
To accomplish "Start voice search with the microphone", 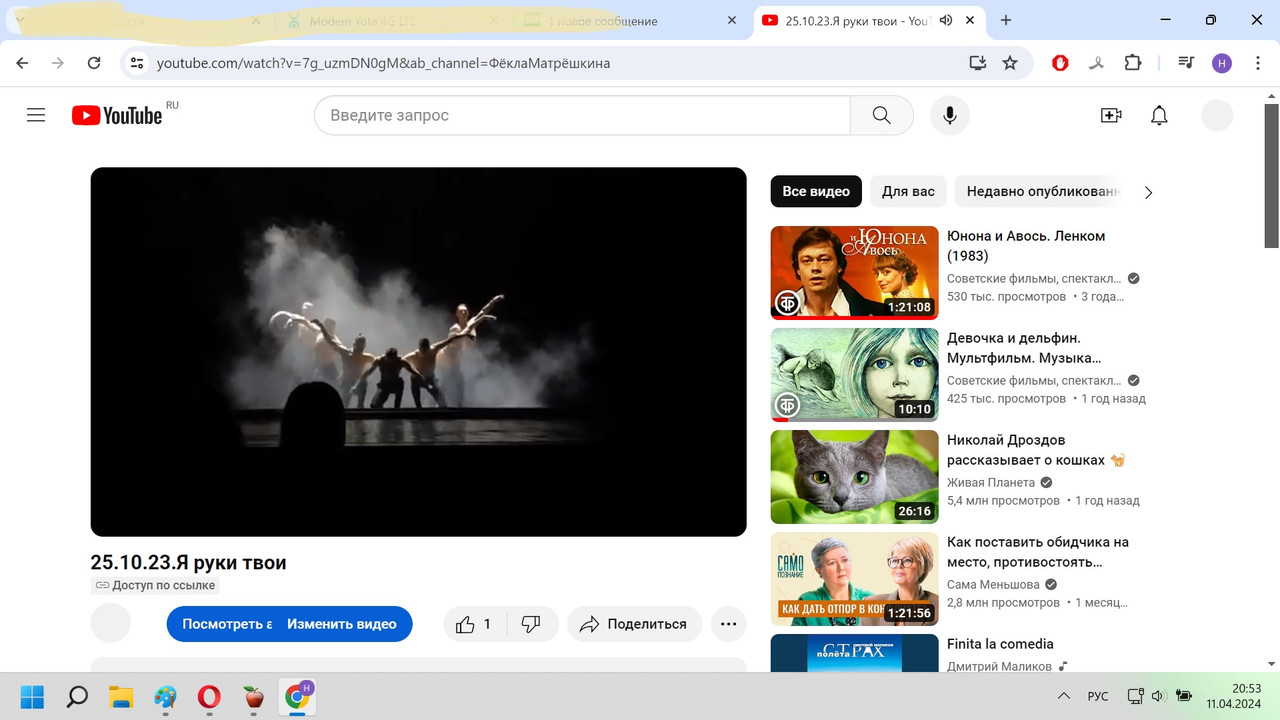I will pos(950,115).
